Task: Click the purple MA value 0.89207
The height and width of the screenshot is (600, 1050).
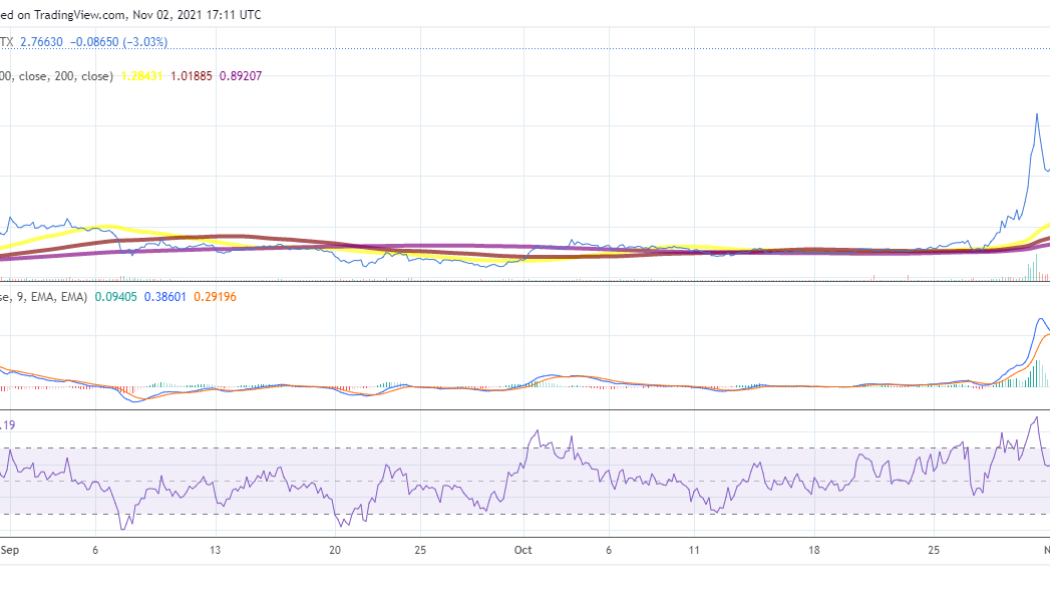Action: click(x=240, y=74)
